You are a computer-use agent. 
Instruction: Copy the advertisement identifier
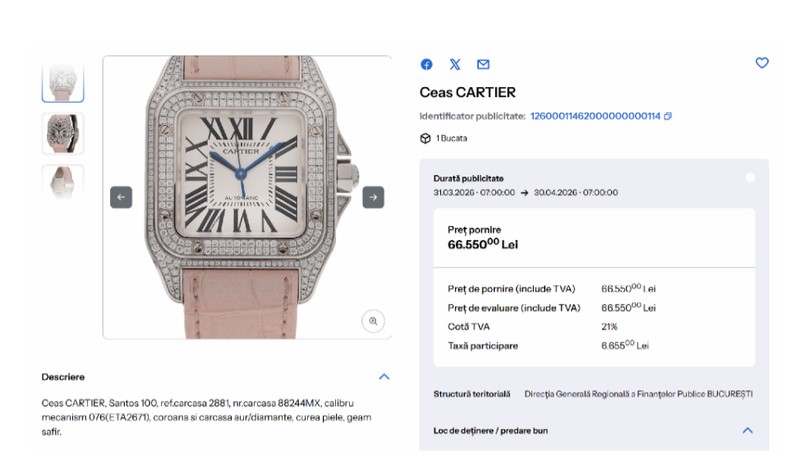[x=667, y=116]
